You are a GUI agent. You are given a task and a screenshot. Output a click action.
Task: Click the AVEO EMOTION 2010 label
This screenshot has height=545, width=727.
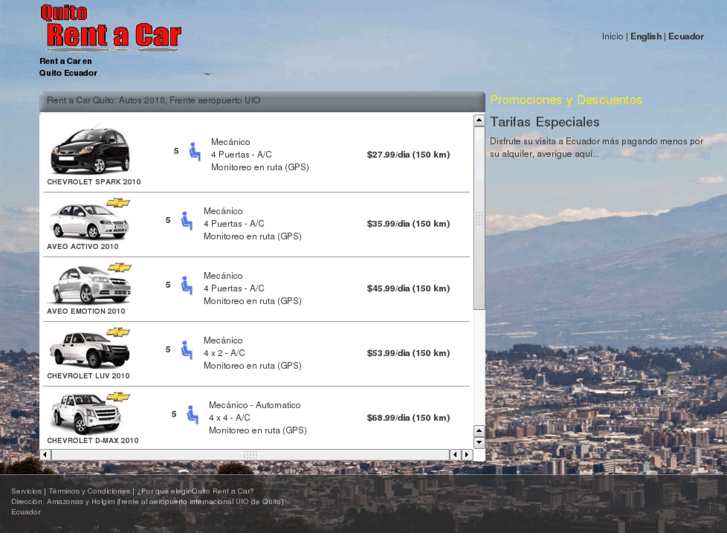[86, 311]
